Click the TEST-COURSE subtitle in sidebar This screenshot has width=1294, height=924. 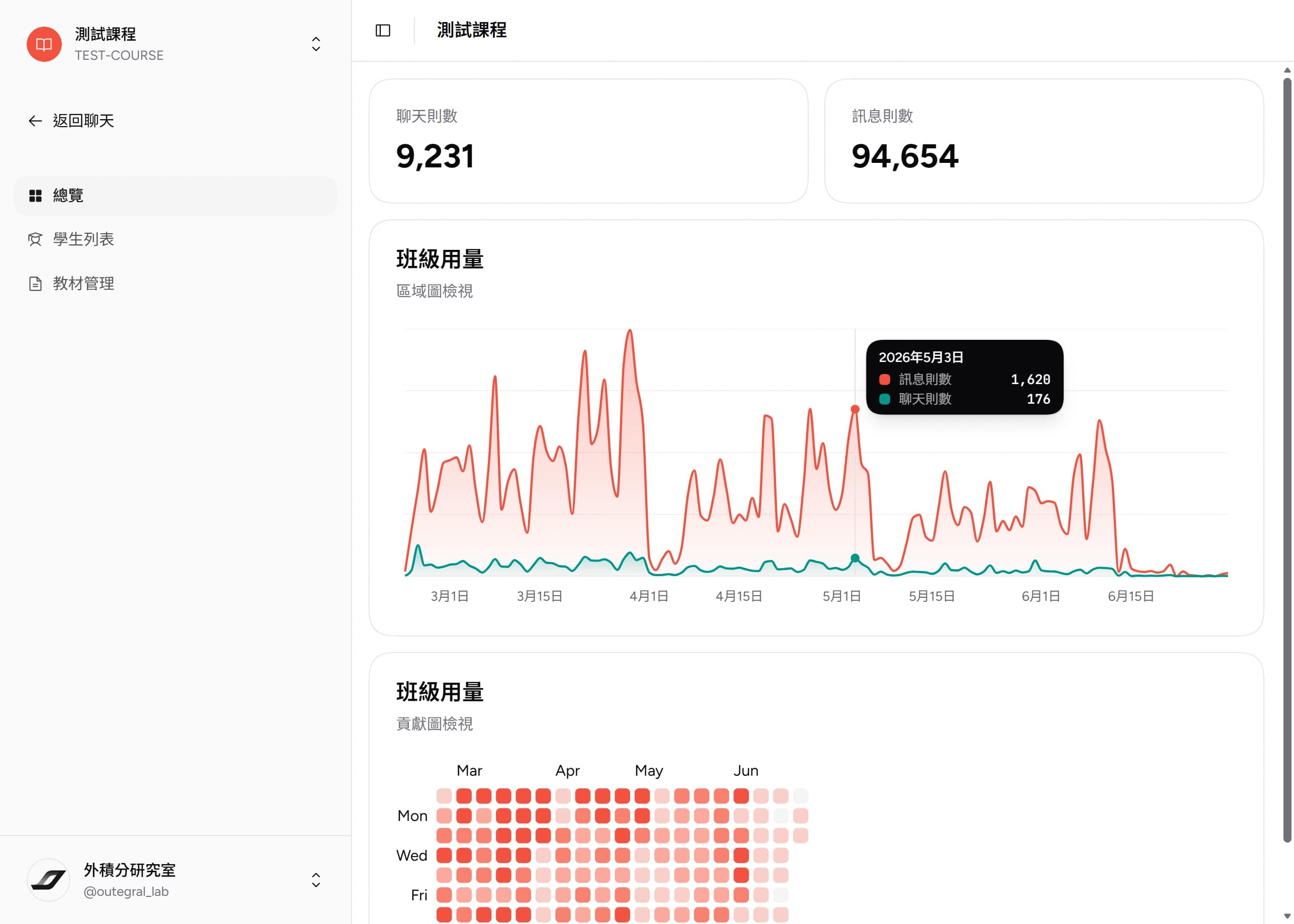119,55
